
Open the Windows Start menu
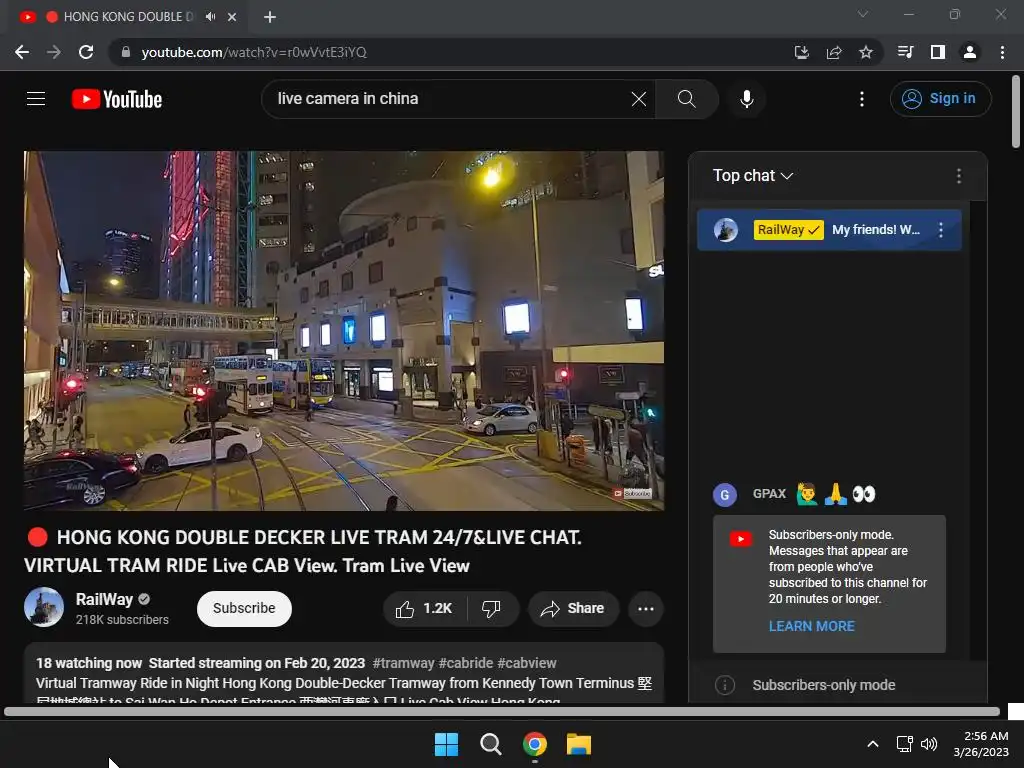(447, 744)
